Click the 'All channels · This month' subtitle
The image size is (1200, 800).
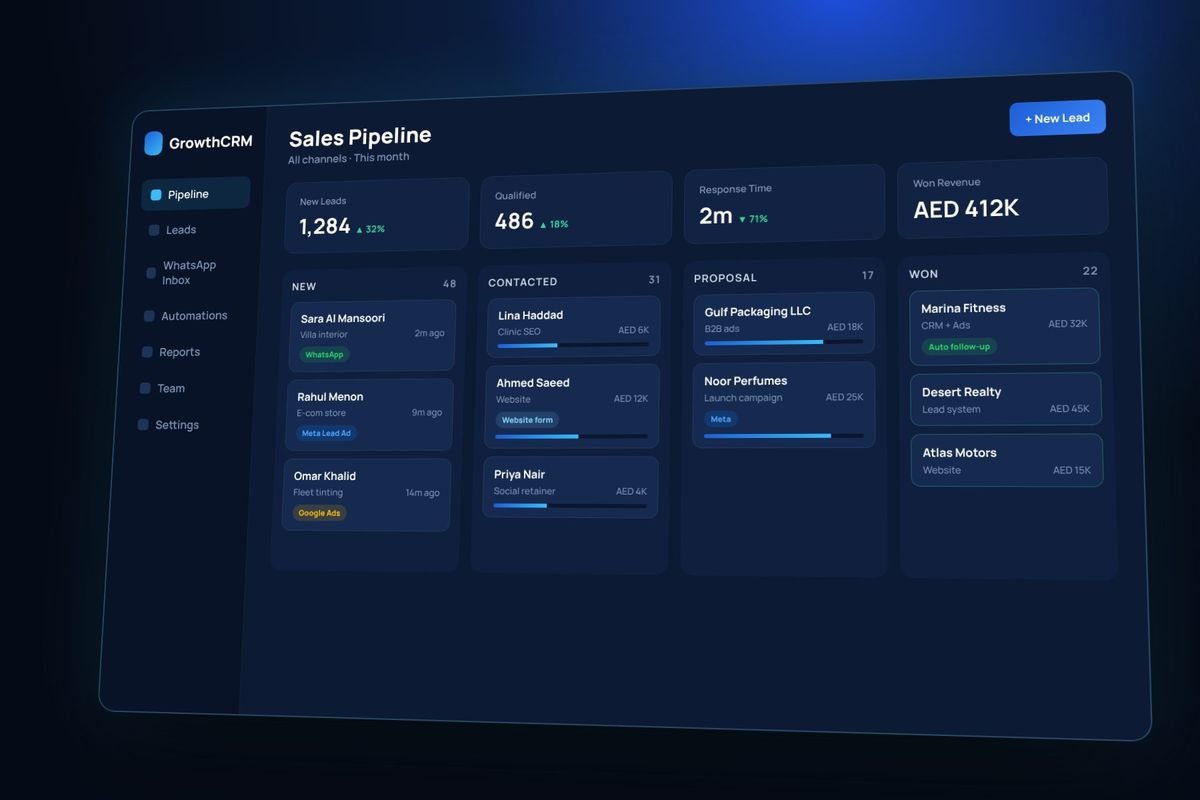tap(348, 158)
